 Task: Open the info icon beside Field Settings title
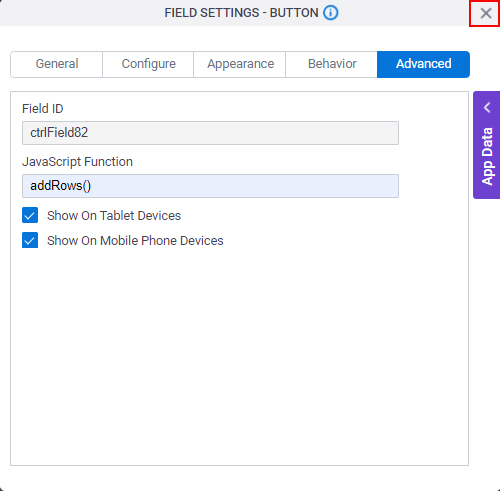[330, 13]
